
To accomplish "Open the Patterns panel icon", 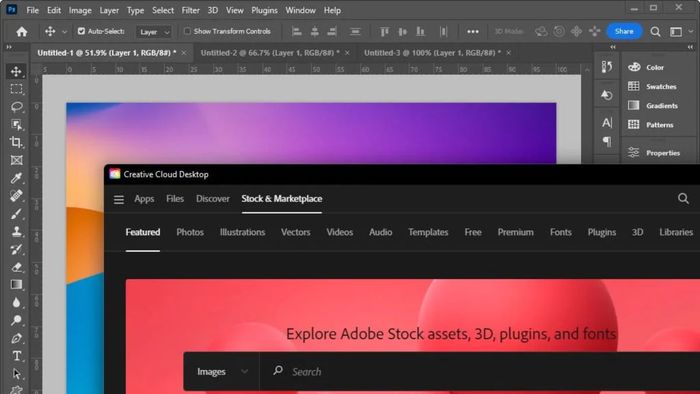I will (633, 124).
